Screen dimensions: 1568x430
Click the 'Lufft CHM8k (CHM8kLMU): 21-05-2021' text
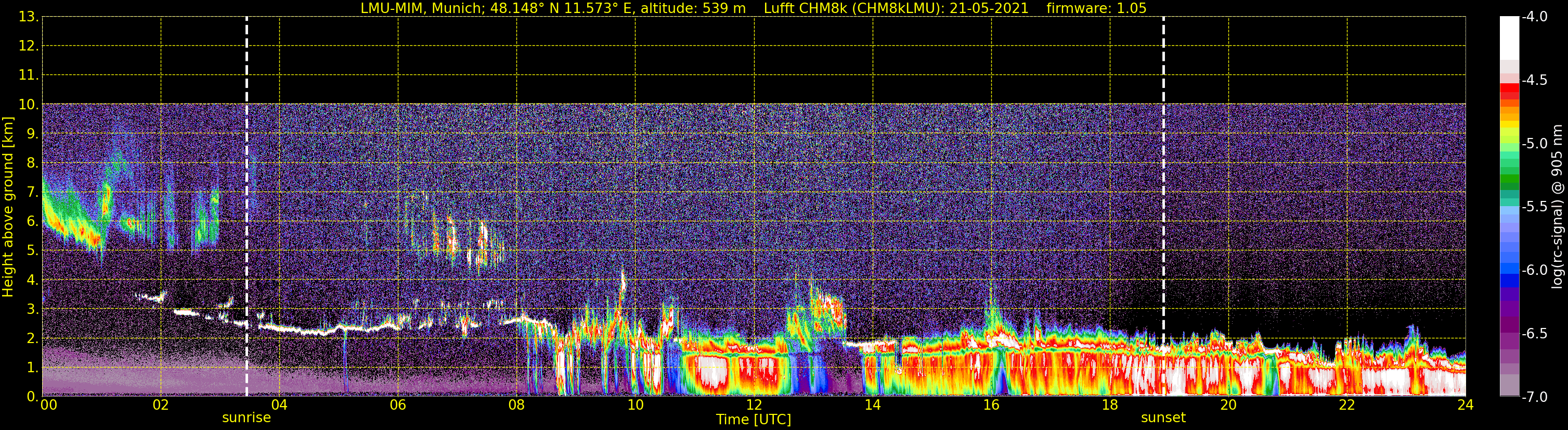click(x=896, y=8)
